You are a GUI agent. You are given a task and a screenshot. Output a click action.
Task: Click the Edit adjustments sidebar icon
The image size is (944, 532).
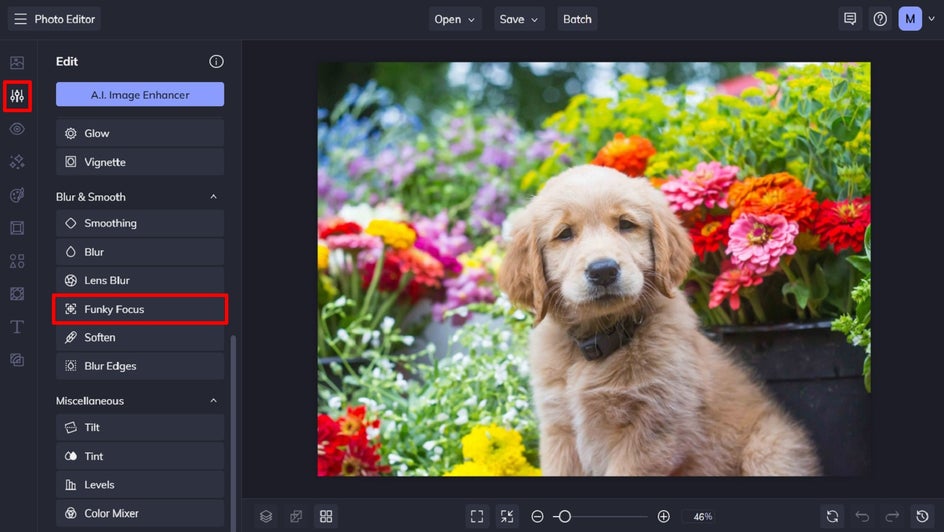click(17, 96)
